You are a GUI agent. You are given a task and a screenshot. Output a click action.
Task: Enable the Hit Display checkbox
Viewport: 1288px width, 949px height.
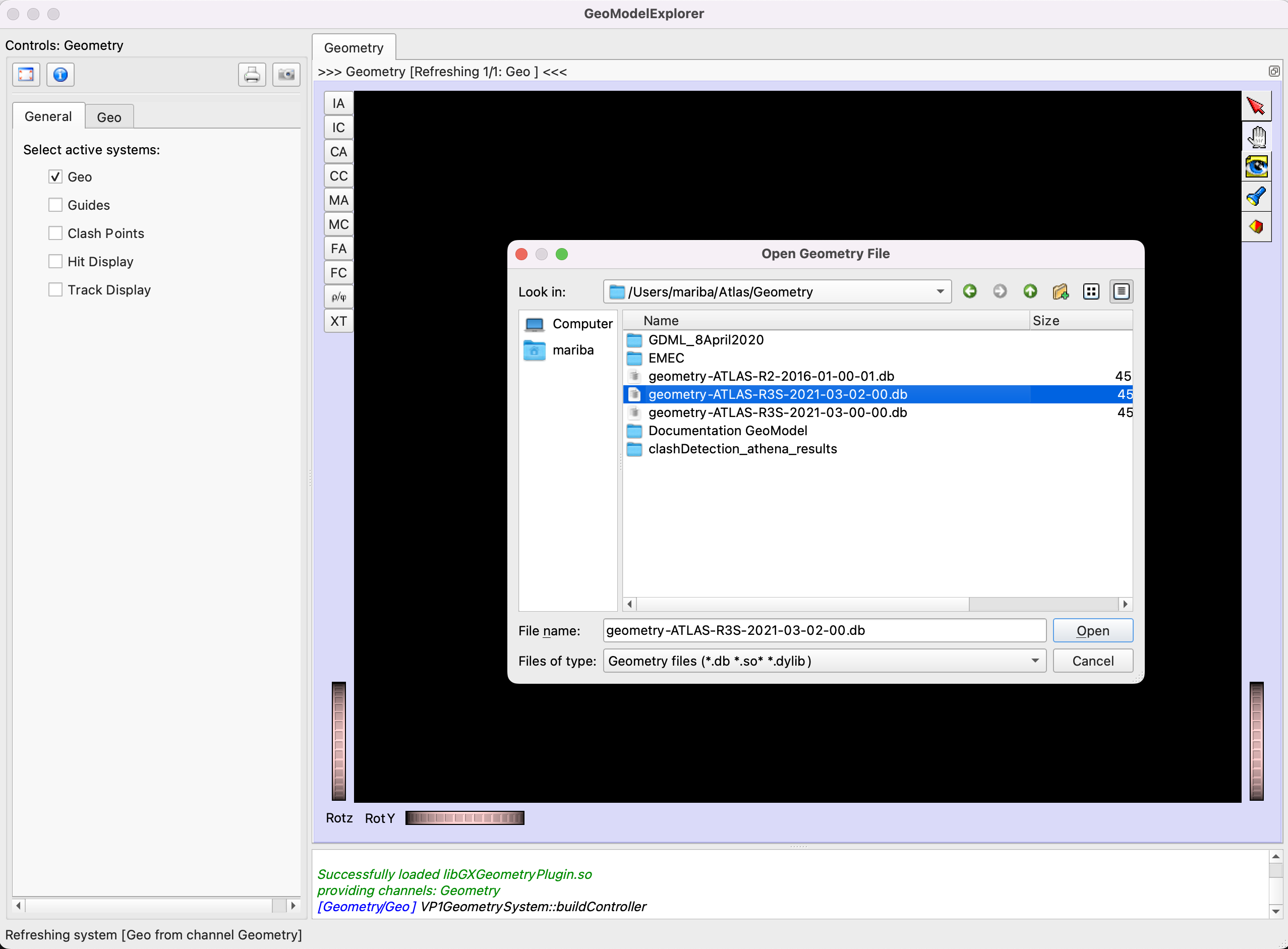point(55,261)
